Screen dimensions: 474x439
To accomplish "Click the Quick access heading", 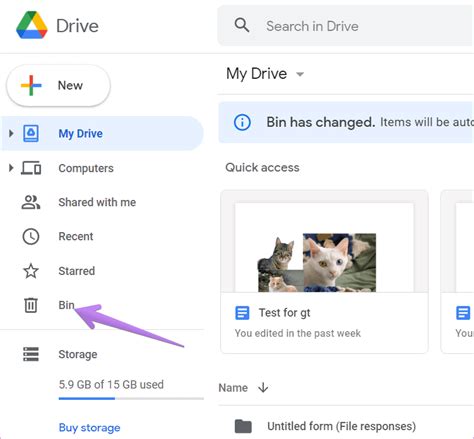I will (262, 167).
